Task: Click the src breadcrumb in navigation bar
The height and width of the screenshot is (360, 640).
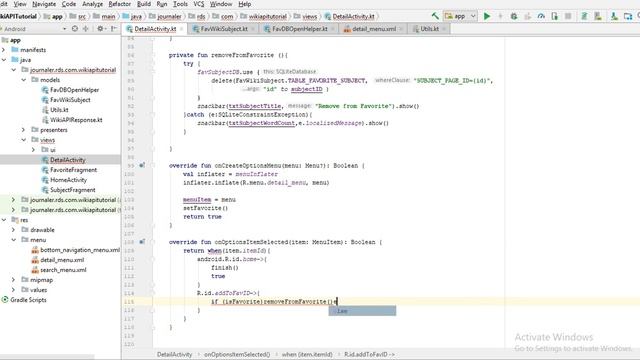Action: point(82,16)
